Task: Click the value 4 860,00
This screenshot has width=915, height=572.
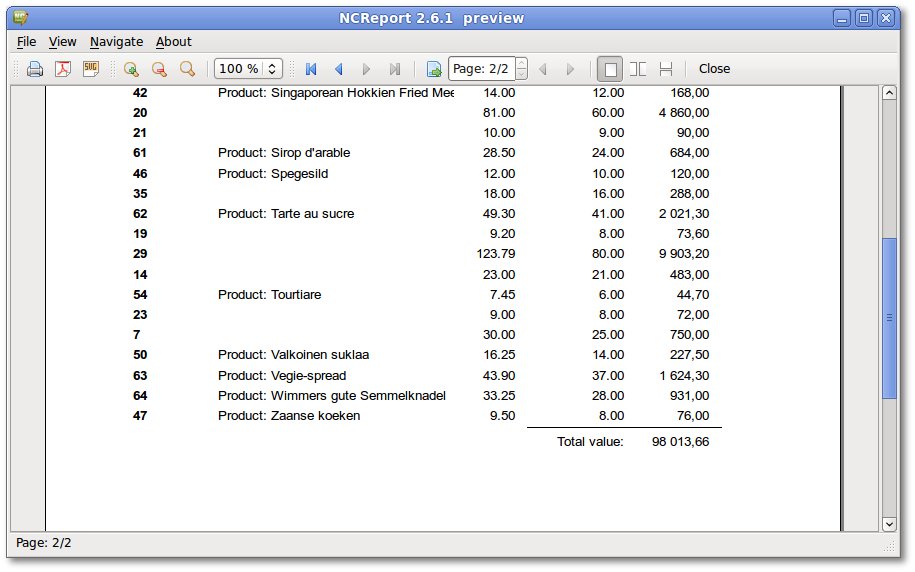Action: (x=684, y=113)
